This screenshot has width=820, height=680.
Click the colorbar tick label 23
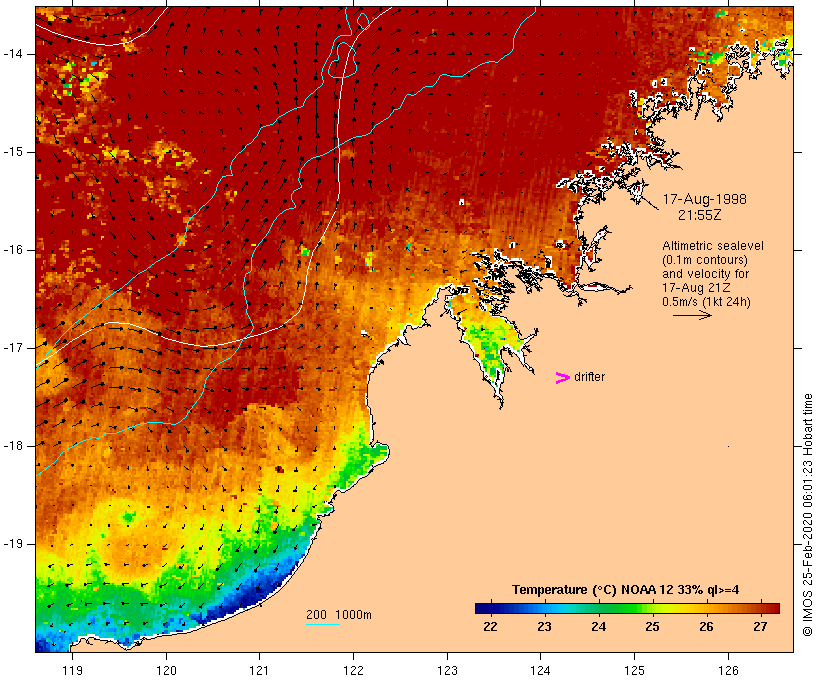(x=544, y=627)
